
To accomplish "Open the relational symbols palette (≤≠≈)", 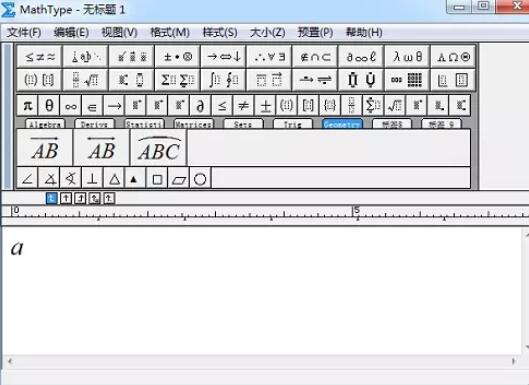I will (x=39, y=56).
